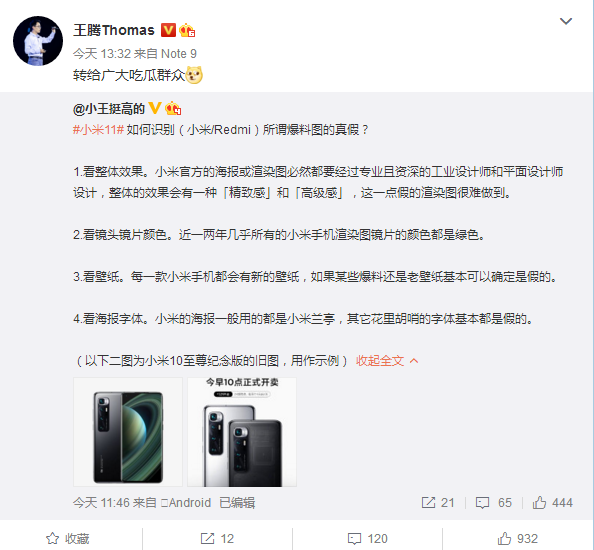Toggle 收藏 favorite star for this post
Image resolution: width=594 pixels, height=550 pixels.
[x=67, y=538]
